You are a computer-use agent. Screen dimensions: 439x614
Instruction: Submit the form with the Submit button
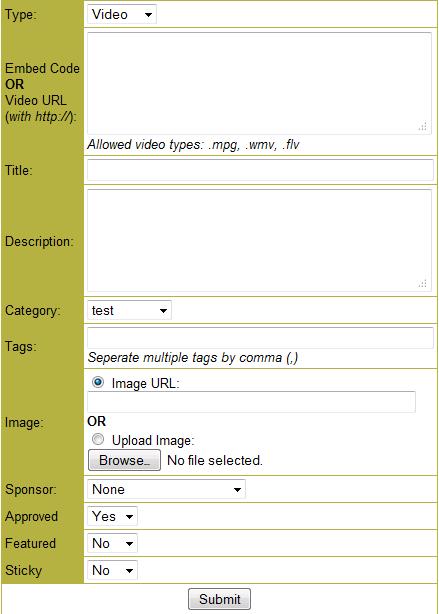[x=219, y=599]
